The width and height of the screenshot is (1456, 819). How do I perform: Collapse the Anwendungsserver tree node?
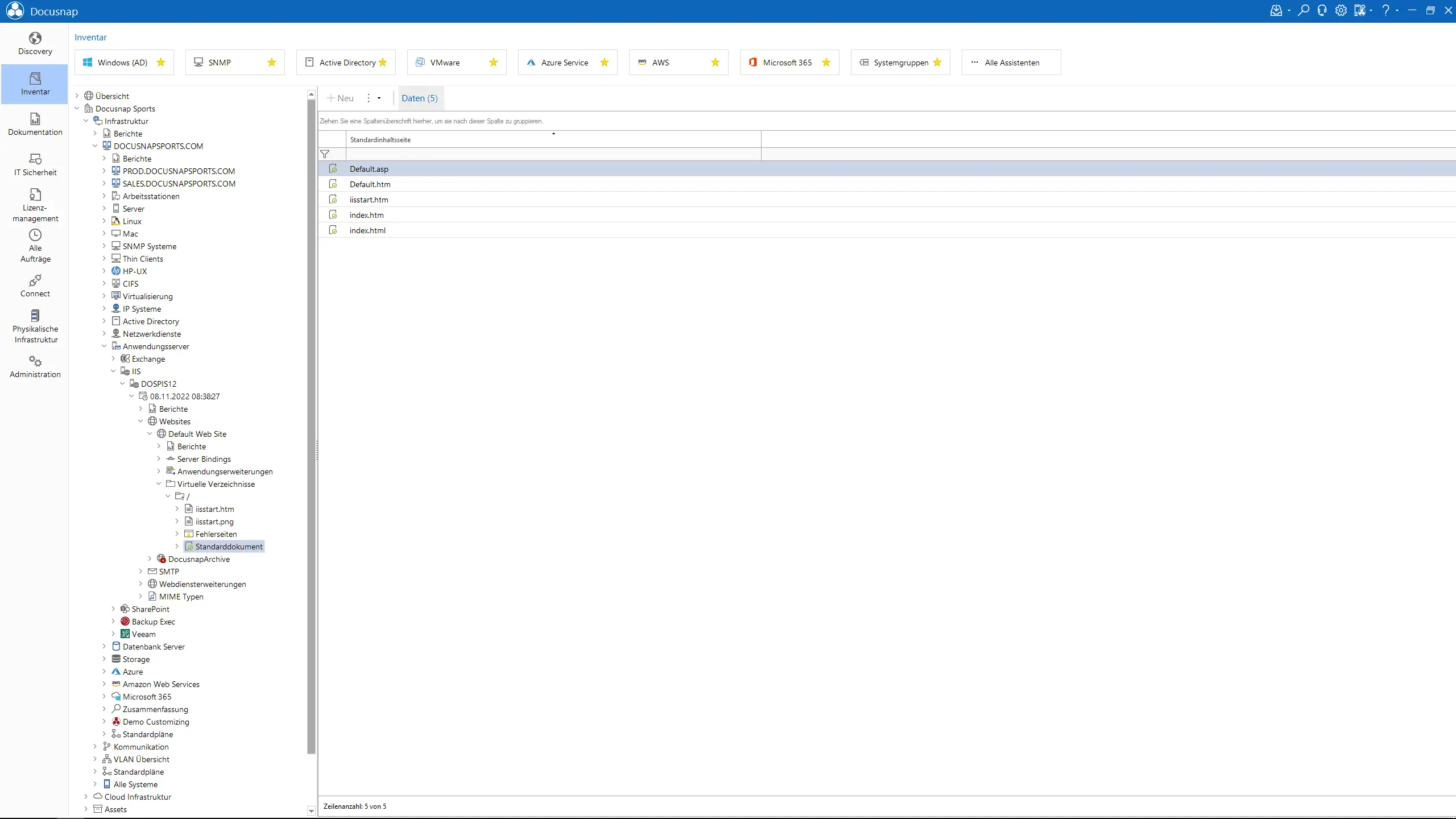point(104,346)
